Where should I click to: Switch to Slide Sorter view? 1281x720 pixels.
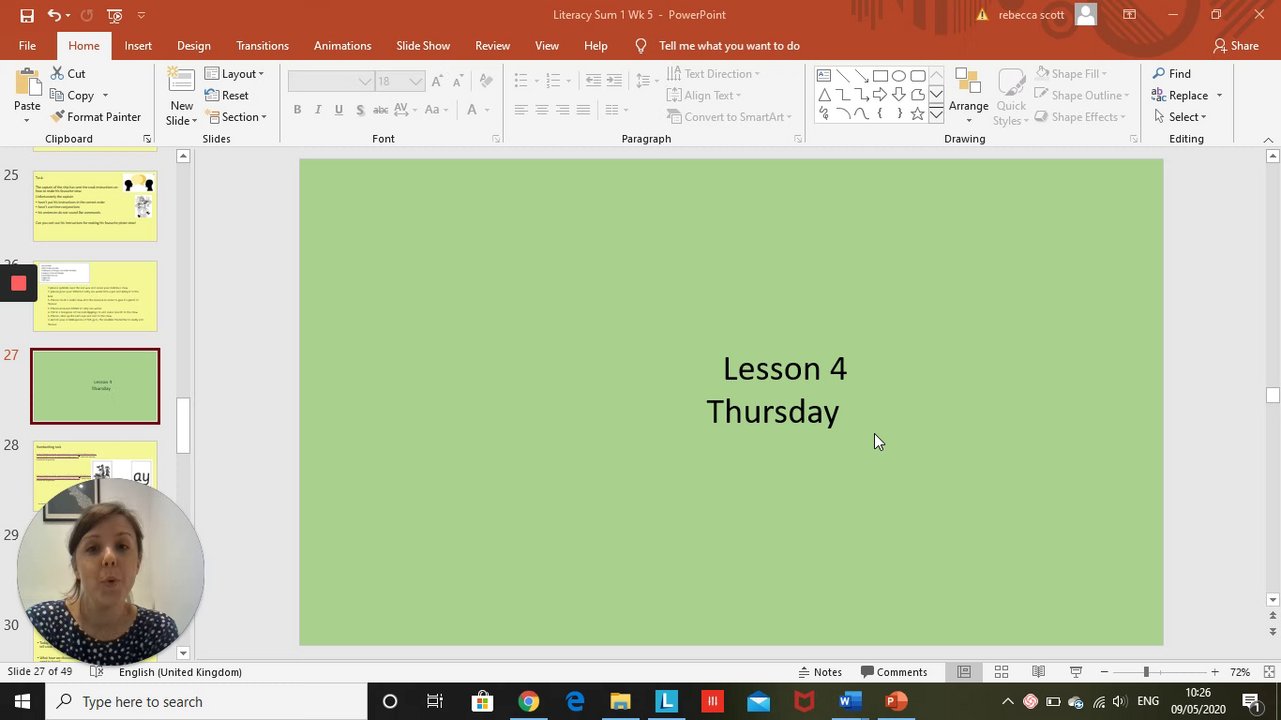click(x=1001, y=672)
